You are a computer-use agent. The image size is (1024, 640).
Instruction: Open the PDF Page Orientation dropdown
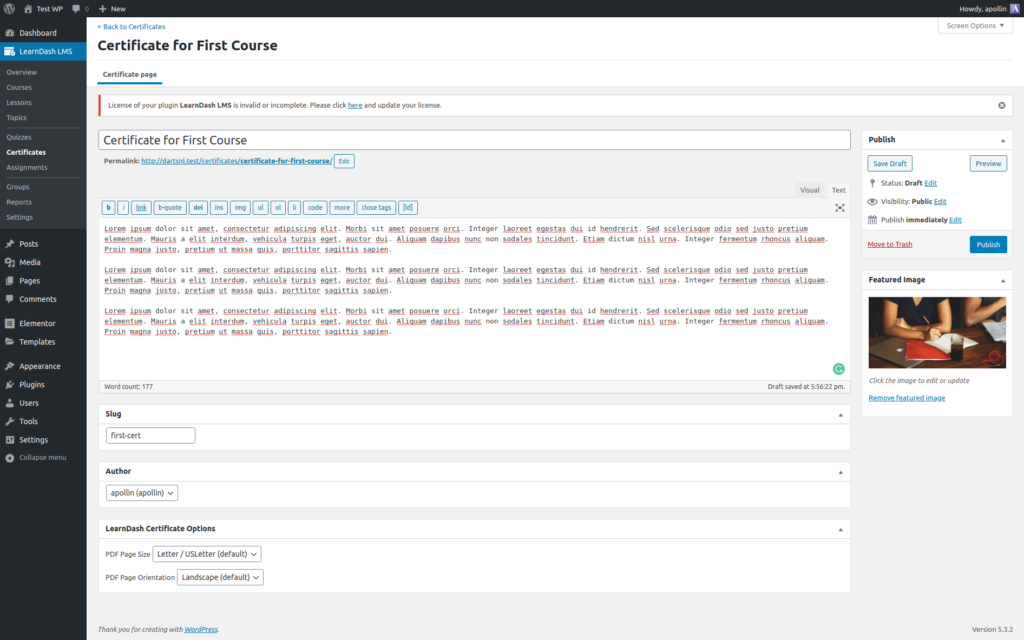pos(219,577)
